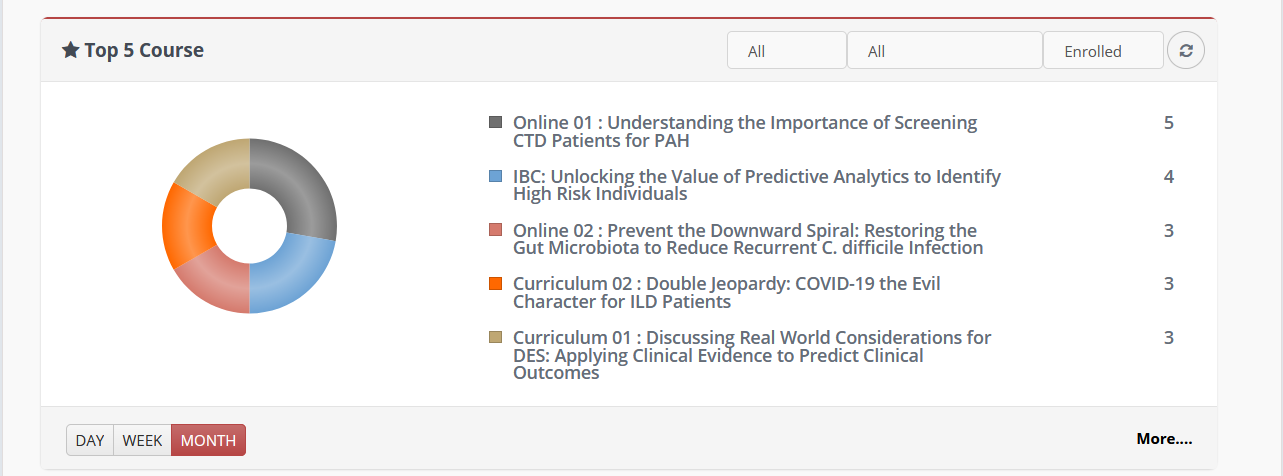Click the tan legend square for Curriculum 01

[495, 337]
